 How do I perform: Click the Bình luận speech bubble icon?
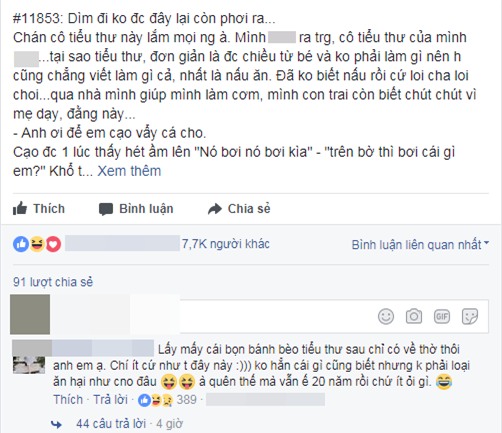(x=106, y=209)
